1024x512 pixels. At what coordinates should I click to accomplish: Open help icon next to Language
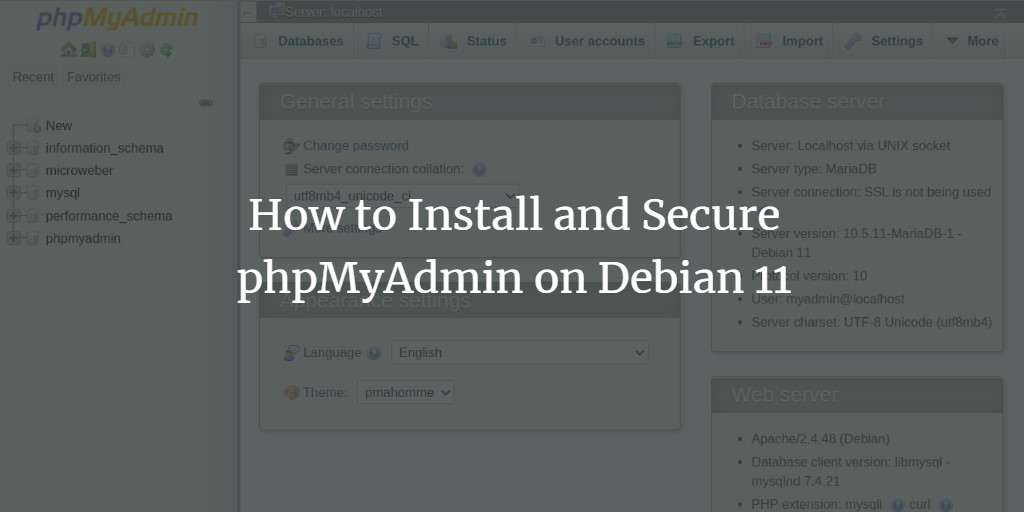(x=374, y=353)
